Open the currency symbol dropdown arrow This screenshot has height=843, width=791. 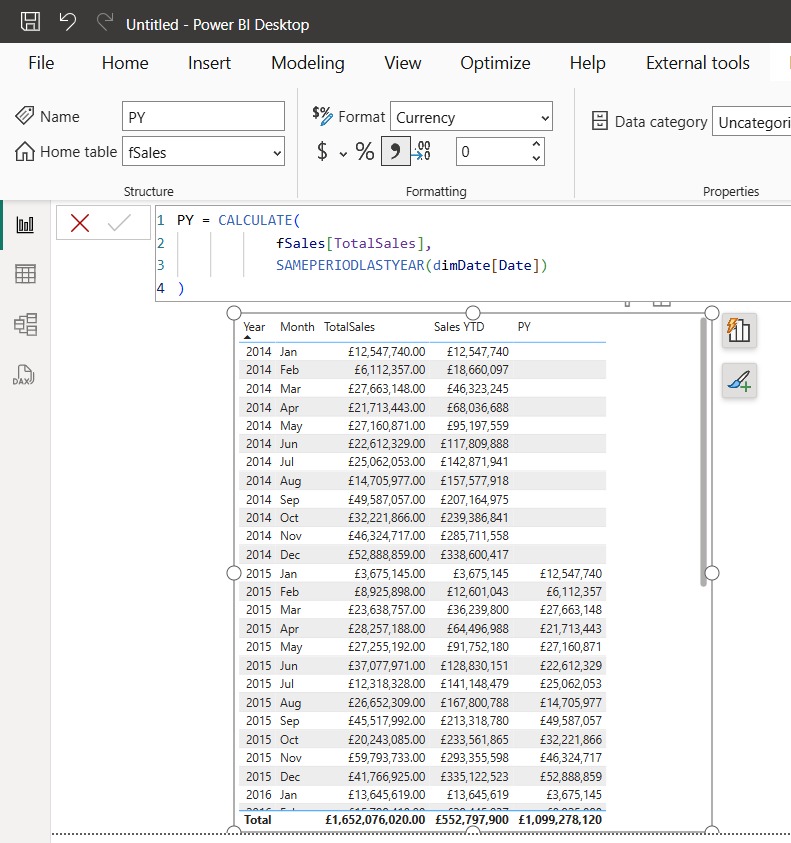click(343, 153)
